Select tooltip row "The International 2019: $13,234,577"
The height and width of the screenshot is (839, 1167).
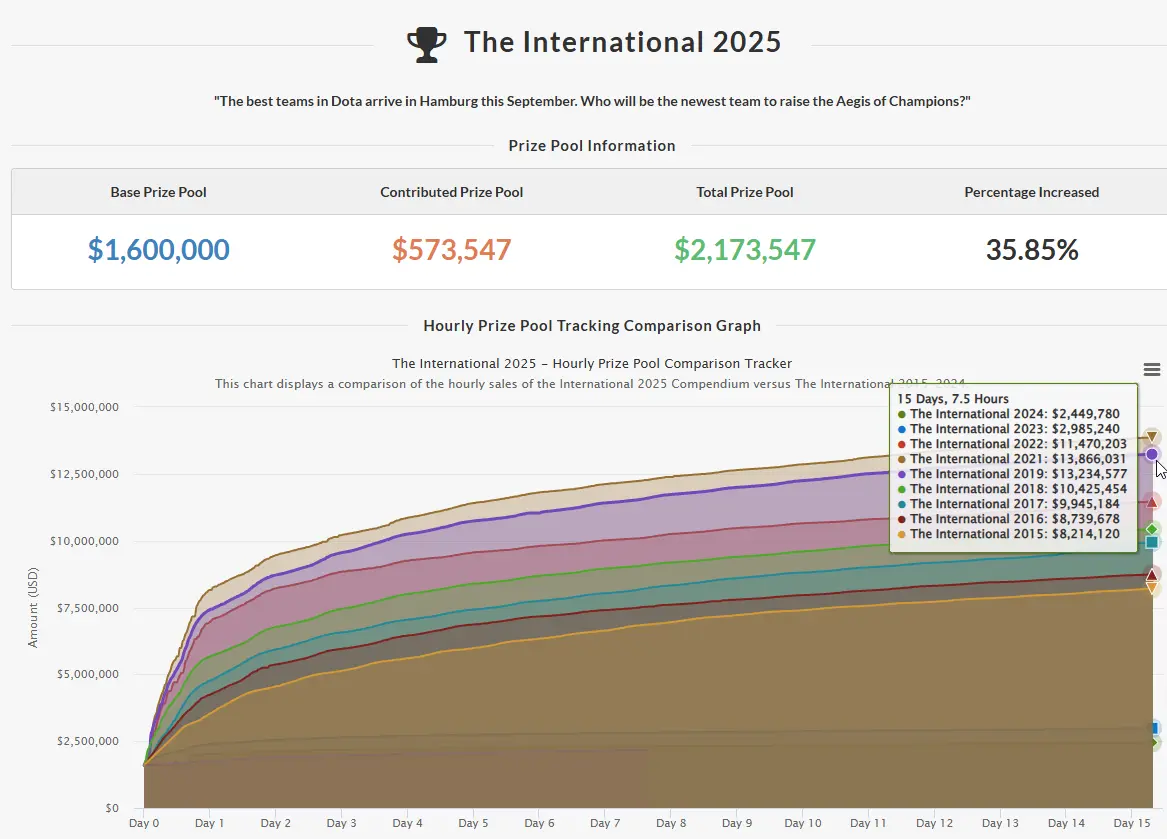pos(1012,473)
